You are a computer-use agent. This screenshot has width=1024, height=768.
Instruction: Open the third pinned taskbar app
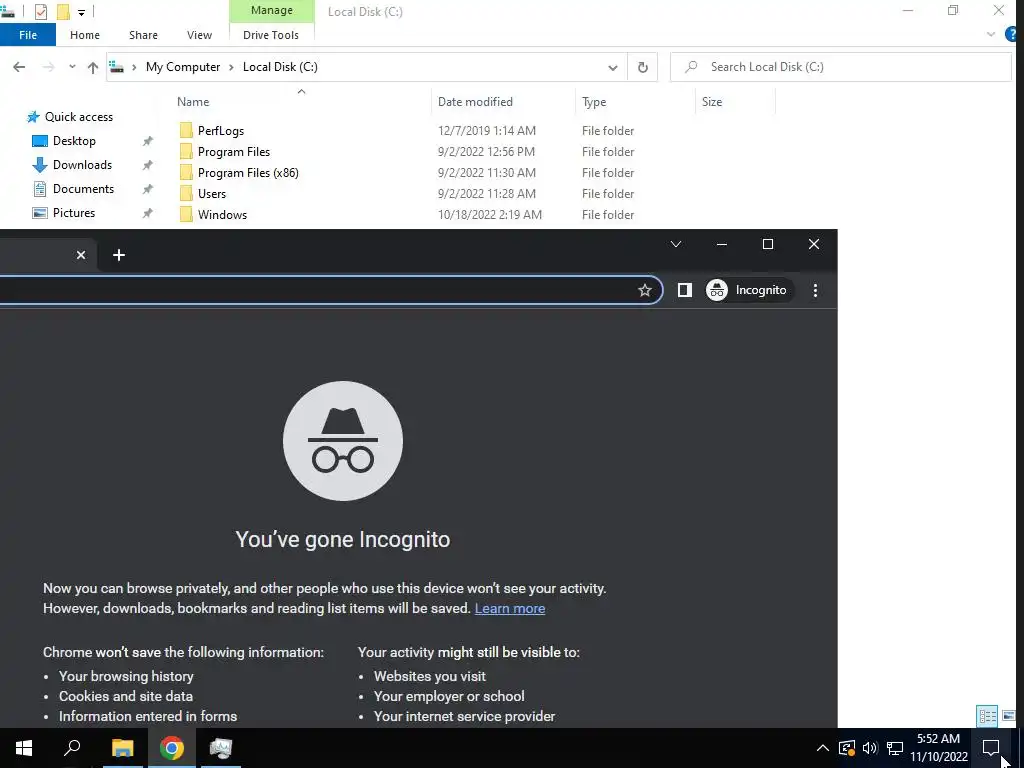pyautogui.click(x=221, y=748)
